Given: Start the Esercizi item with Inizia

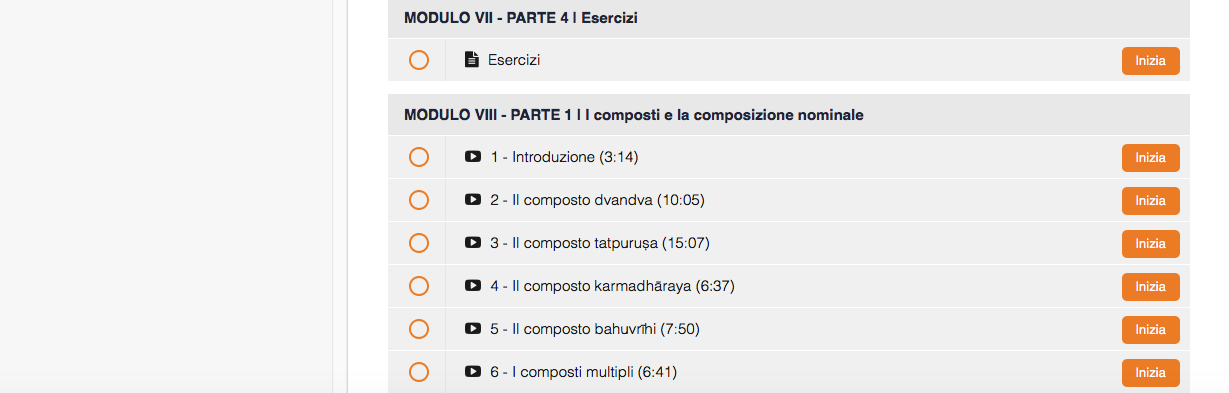Looking at the screenshot, I should pos(1150,61).
